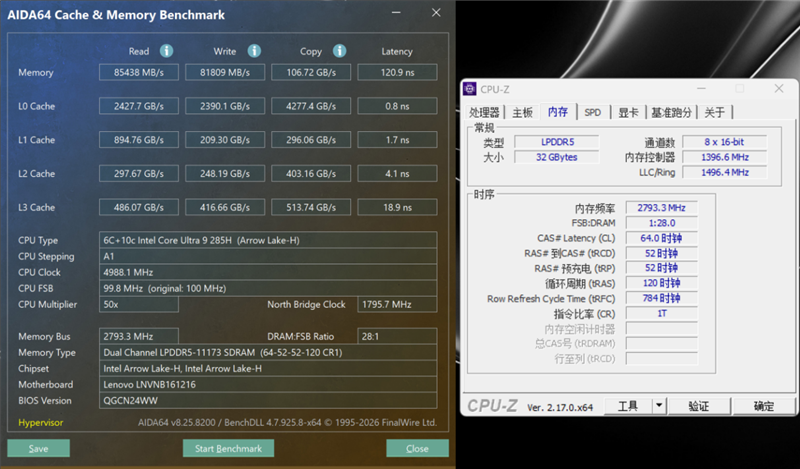The image size is (800, 469).
Task: Click the CPU-Z 指令比率 1T value
Action: tap(661, 313)
